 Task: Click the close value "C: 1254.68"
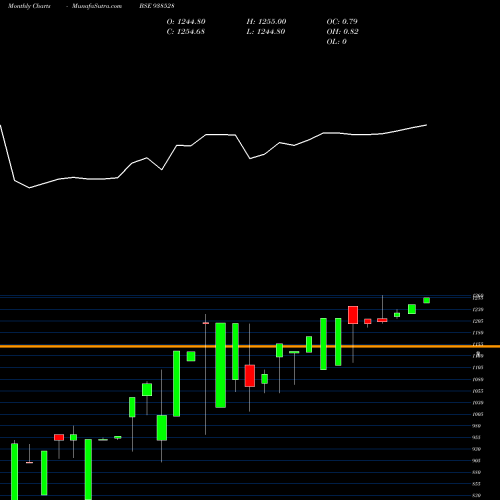click(x=186, y=32)
